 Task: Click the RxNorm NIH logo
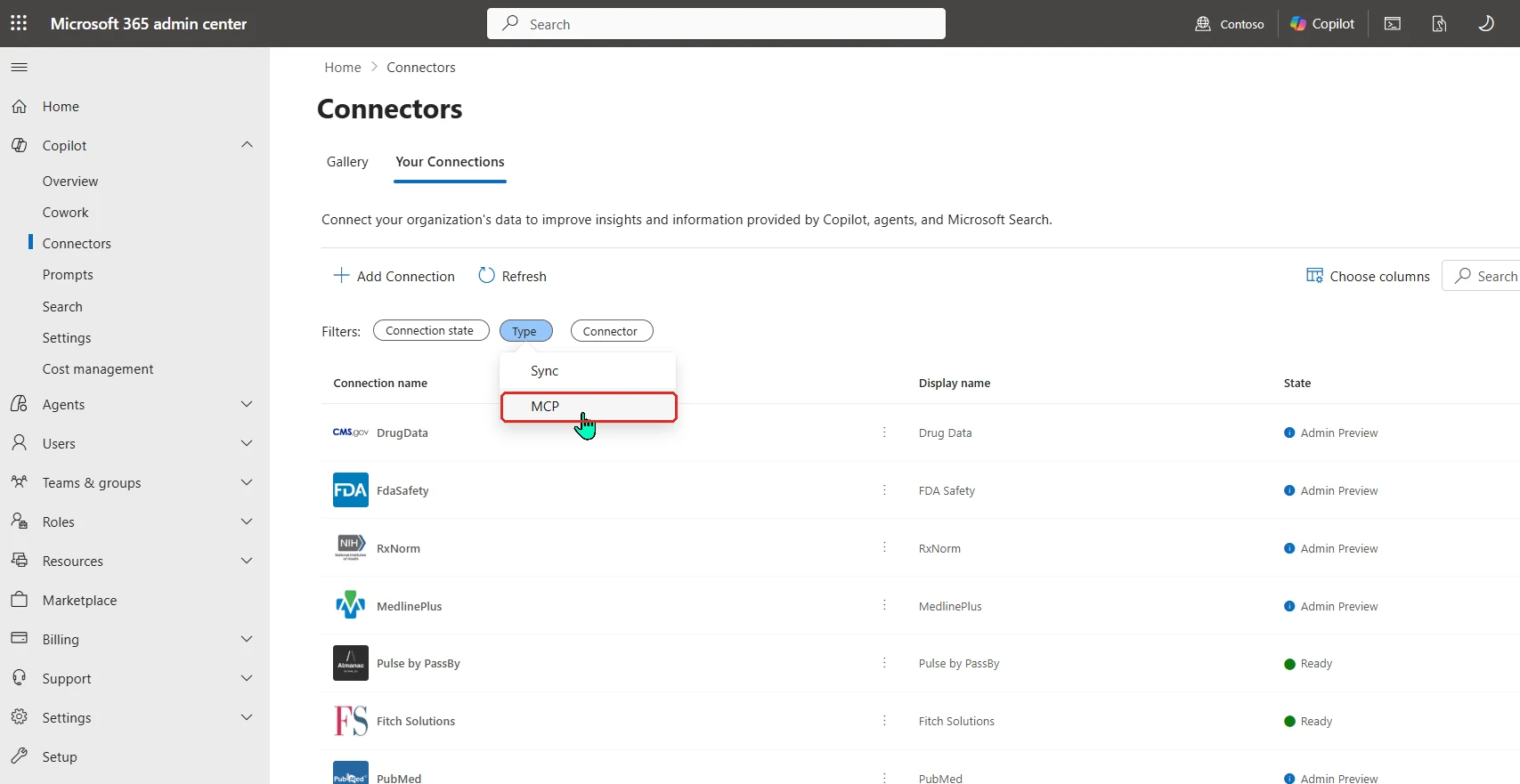[x=350, y=548]
